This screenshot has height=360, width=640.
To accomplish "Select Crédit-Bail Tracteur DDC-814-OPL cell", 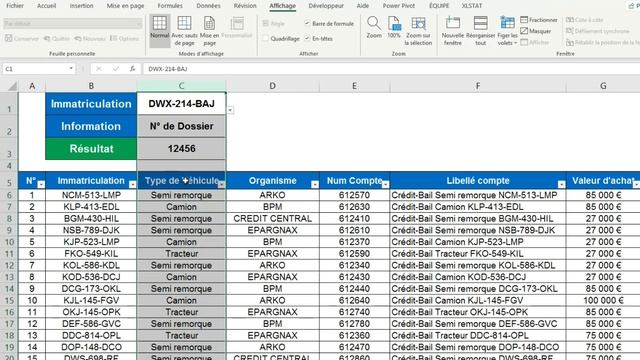I will [478, 336].
